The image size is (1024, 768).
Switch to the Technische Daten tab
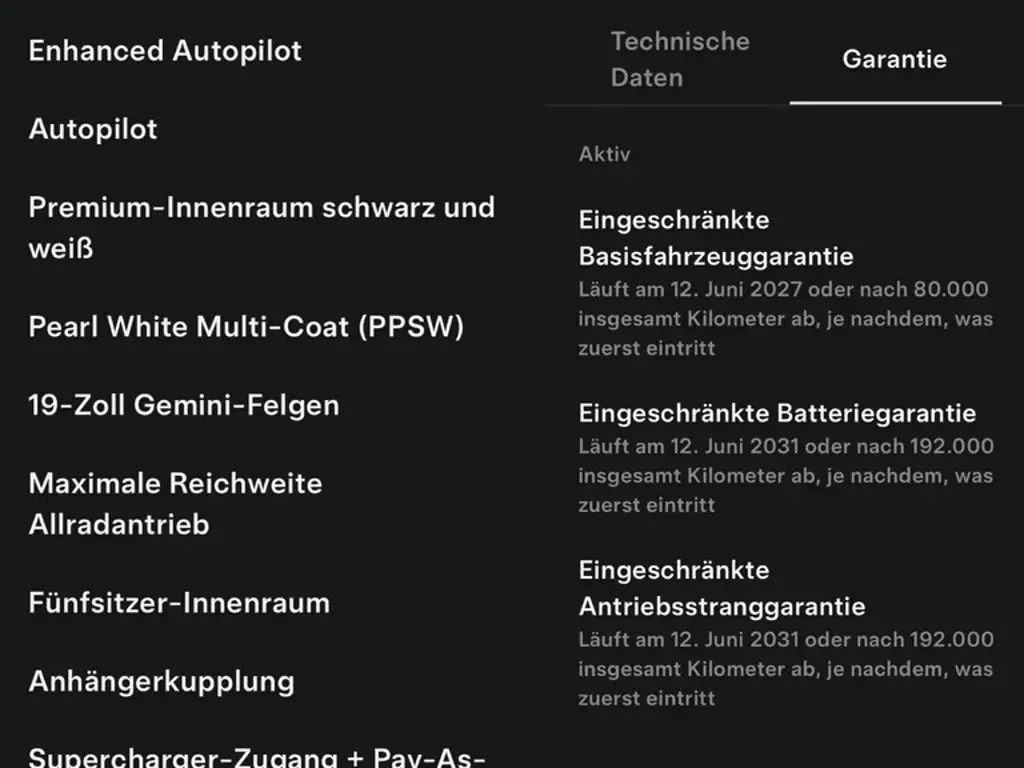(680, 59)
